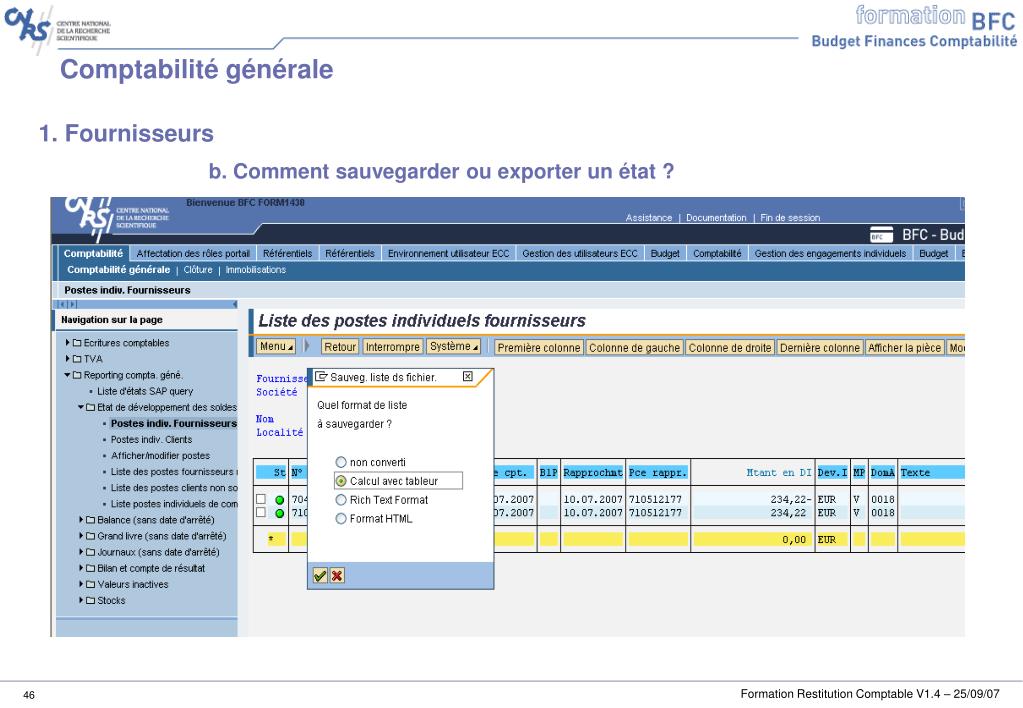Expand Bilan et compte de résultat

click(82, 568)
